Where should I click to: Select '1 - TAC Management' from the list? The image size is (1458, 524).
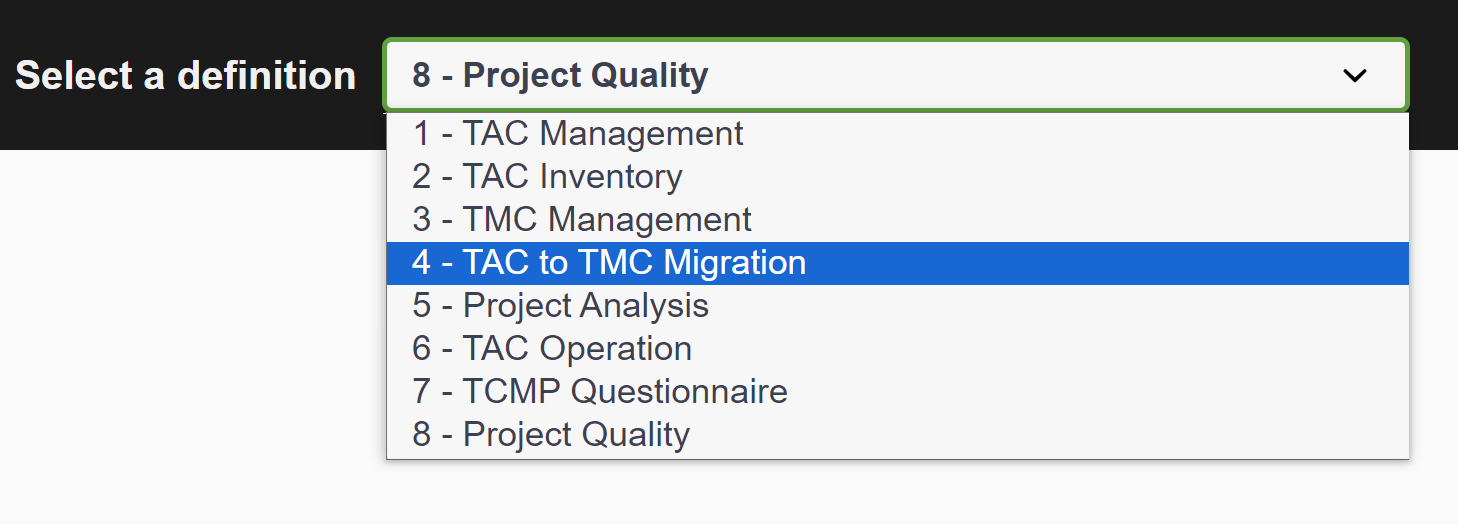pos(578,134)
